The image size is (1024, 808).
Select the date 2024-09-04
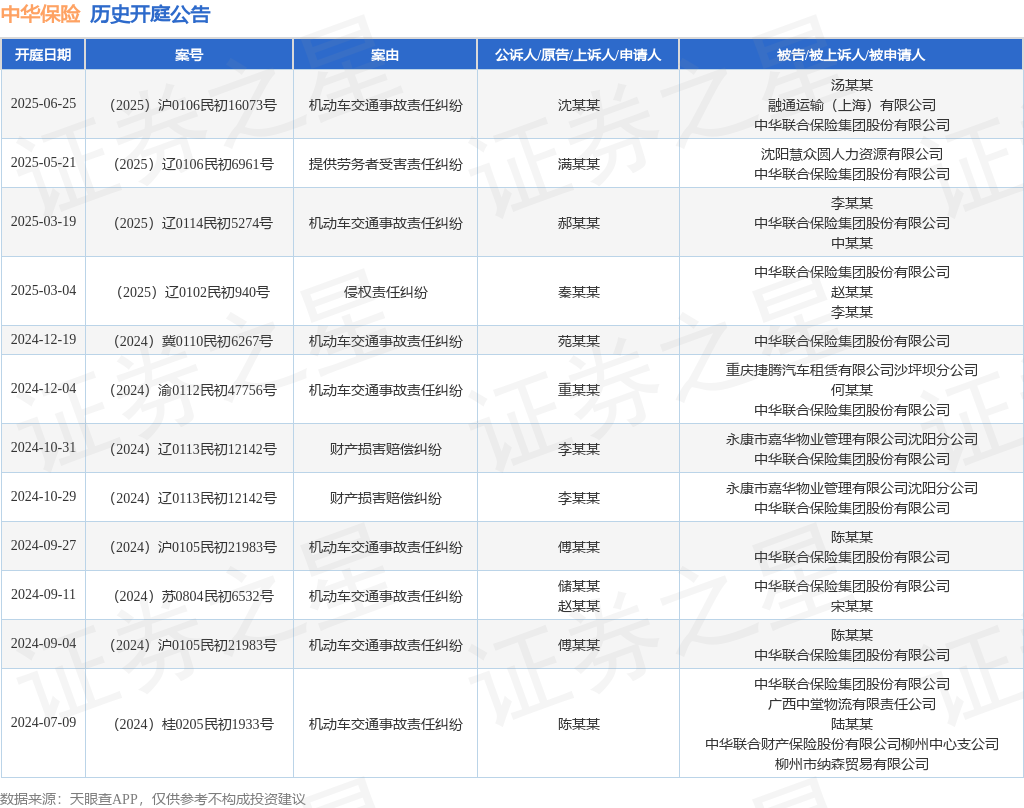[43, 643]
